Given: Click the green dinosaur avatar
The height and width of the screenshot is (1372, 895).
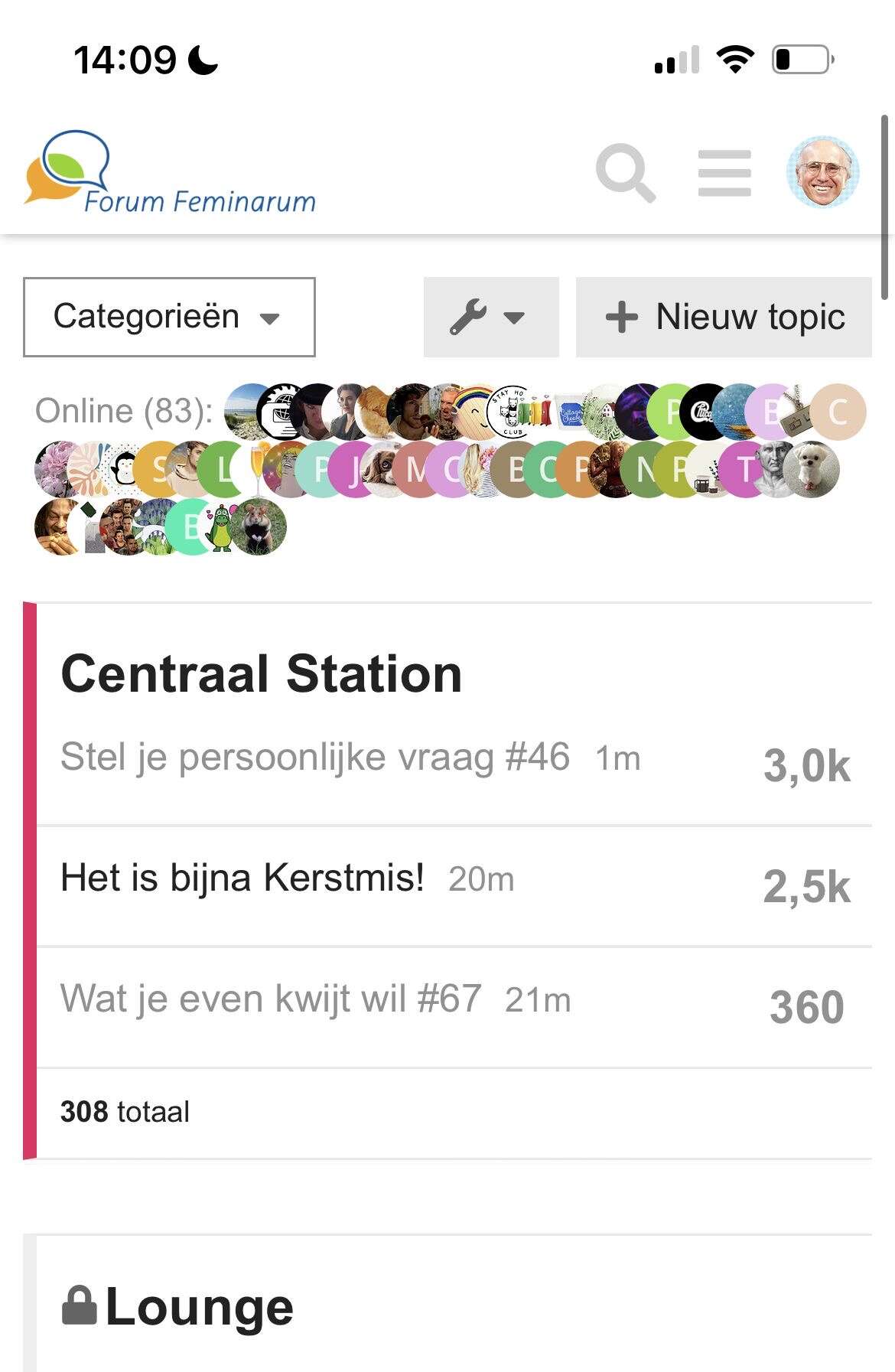Looking at the screenshot, I should pos(221,528).
